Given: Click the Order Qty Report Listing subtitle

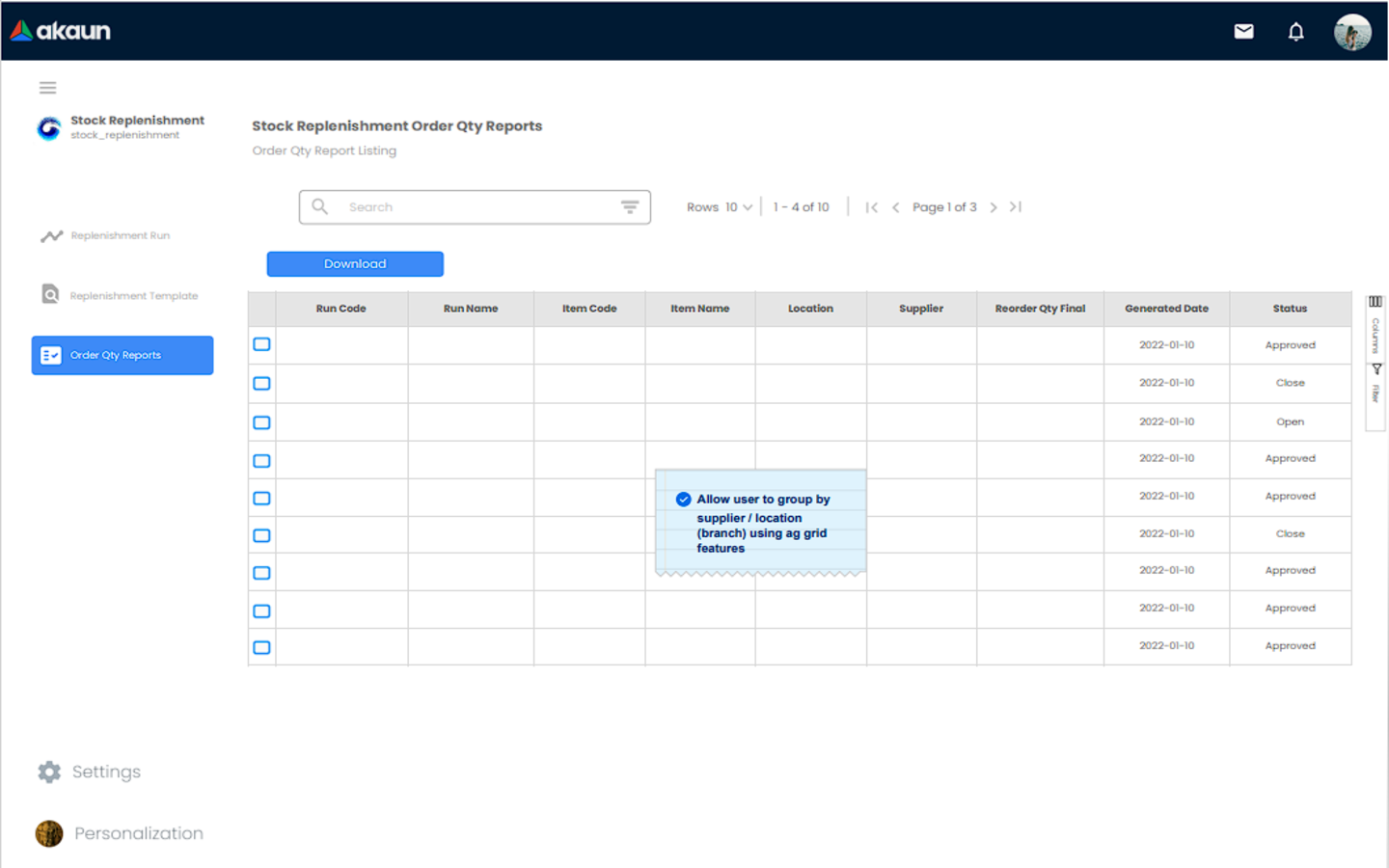Looking at the screenshot, I should [324, 150].
